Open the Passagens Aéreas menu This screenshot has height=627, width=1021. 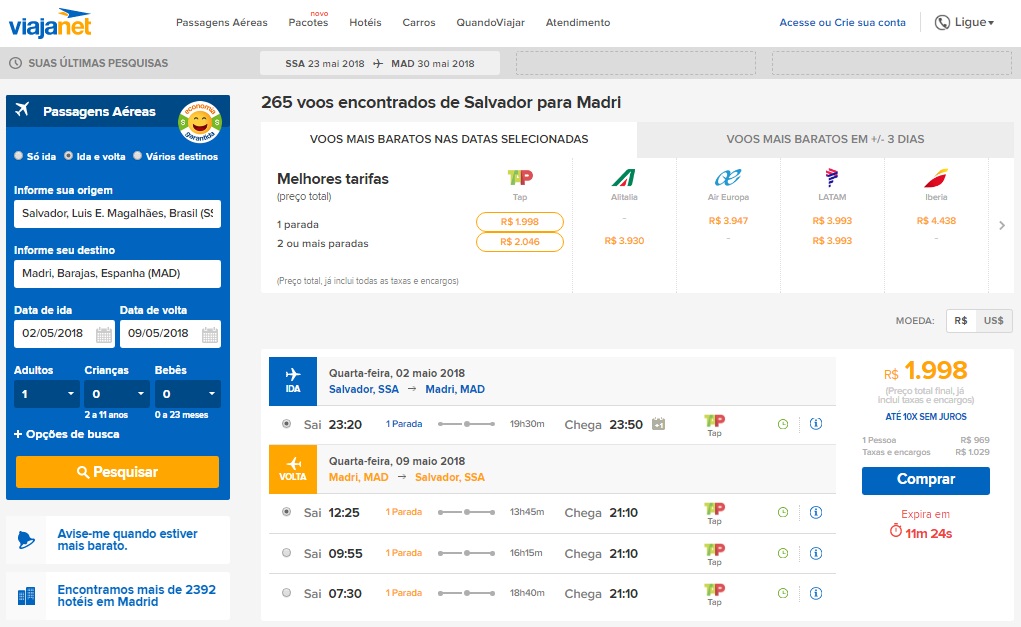(x=222, y=23)
